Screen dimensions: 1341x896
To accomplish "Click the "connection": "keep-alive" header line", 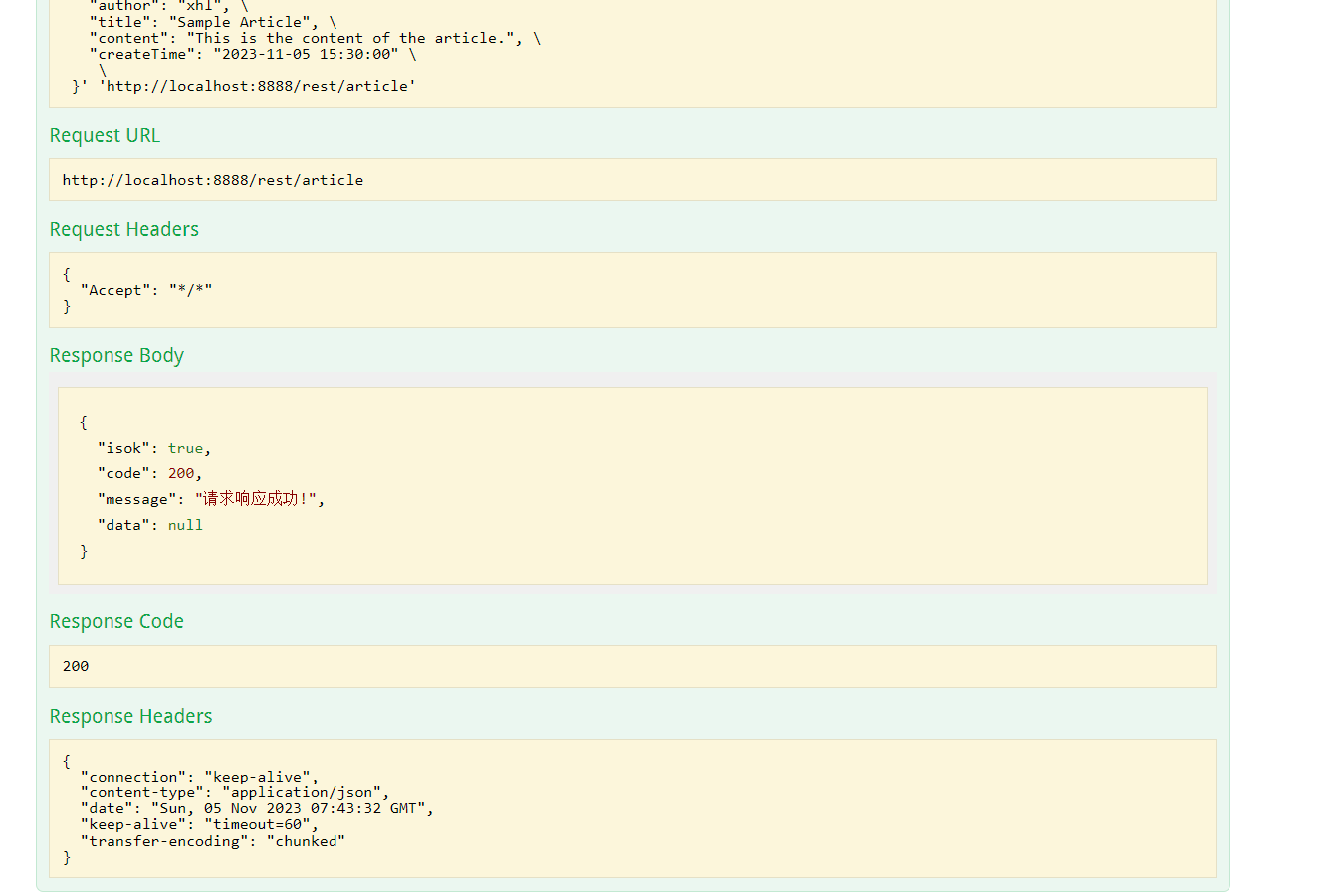I will coord(199,777).
